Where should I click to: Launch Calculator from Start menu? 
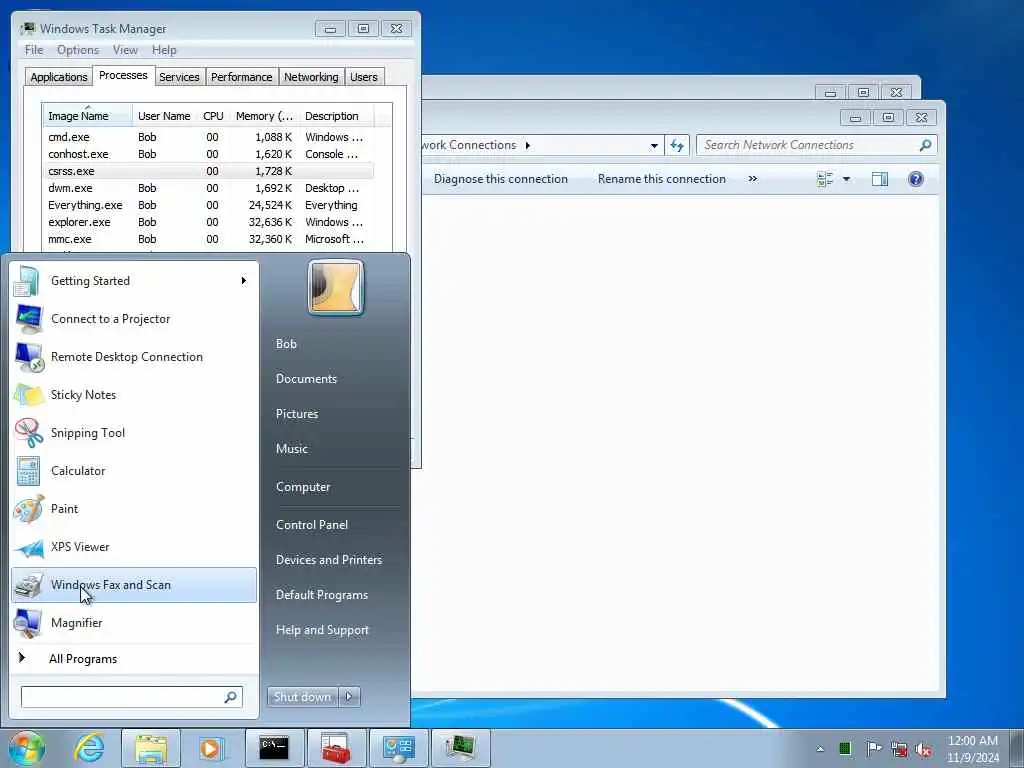tap(134, 471)
